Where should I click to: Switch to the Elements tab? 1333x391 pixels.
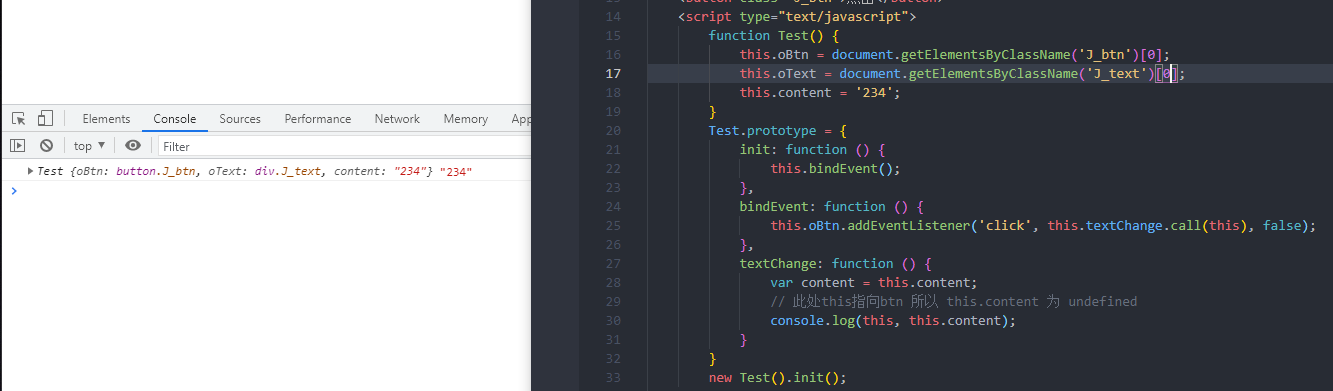(x=106, y=119)
